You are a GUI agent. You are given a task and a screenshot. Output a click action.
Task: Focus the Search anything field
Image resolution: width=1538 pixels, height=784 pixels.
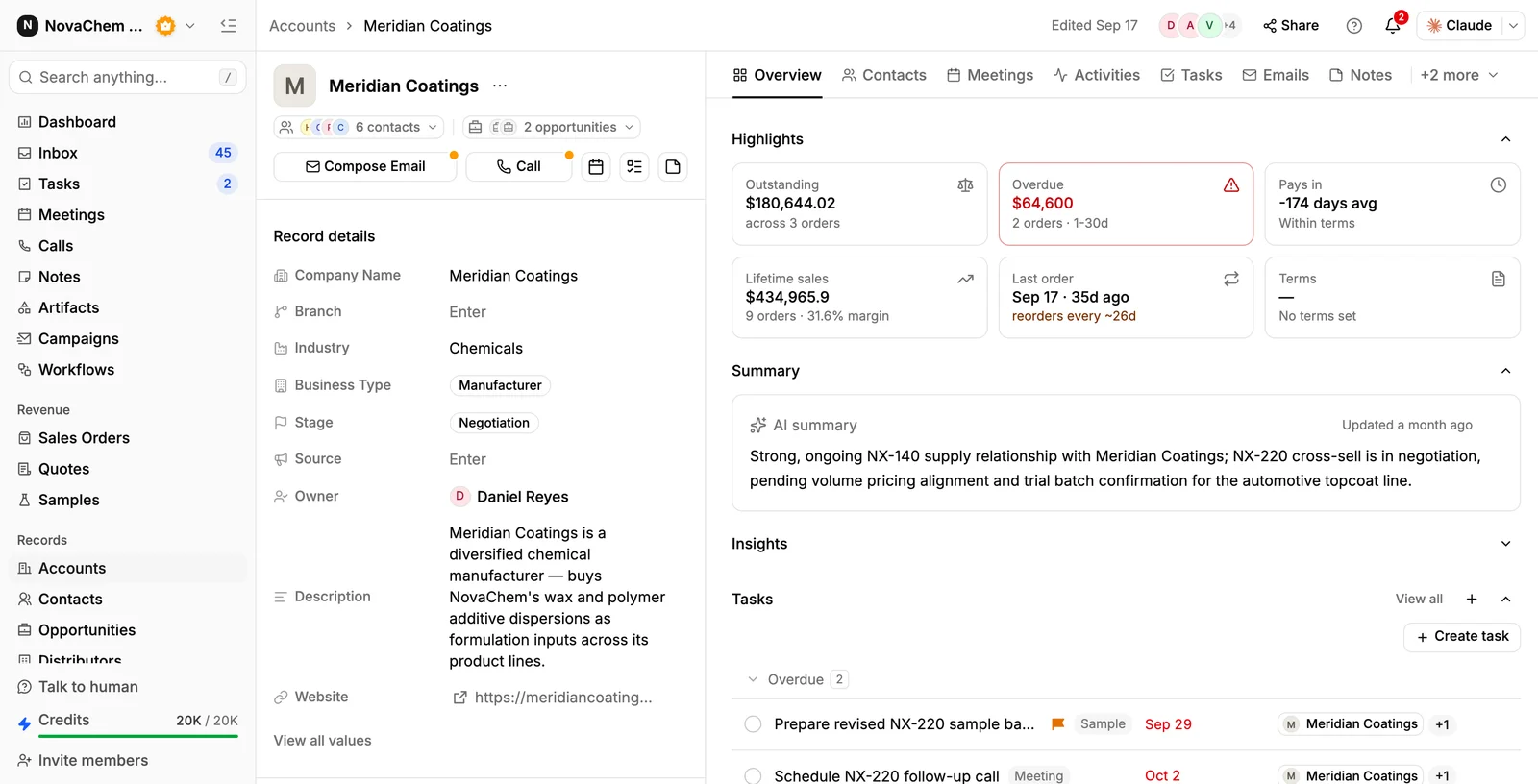(128, 77)
